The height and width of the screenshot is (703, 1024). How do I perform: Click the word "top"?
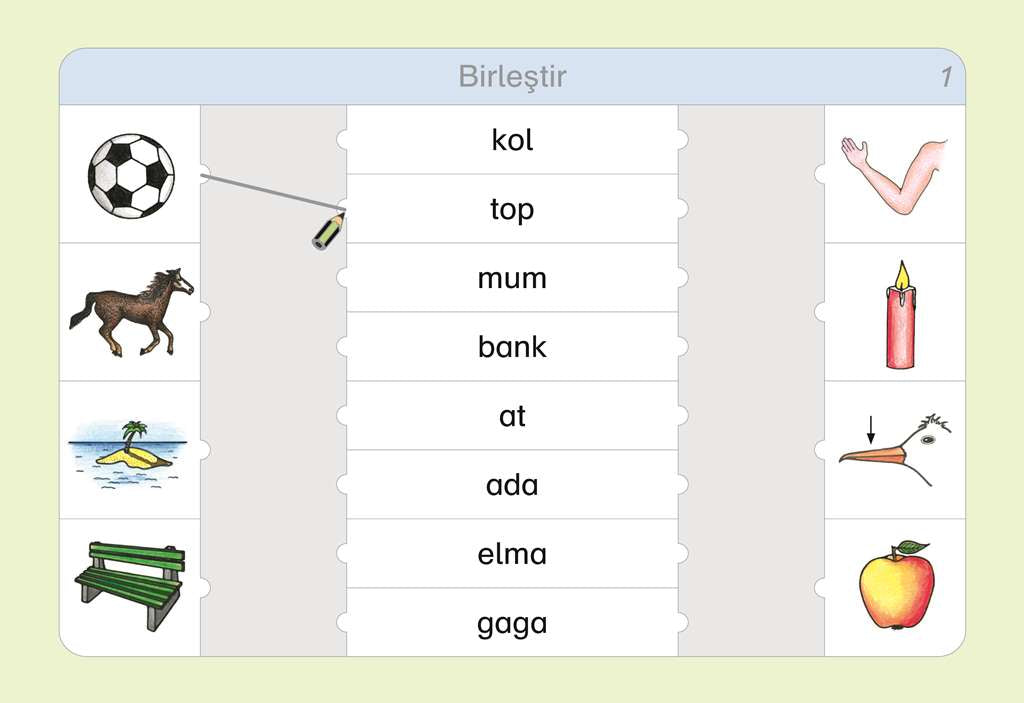point(512,209)
